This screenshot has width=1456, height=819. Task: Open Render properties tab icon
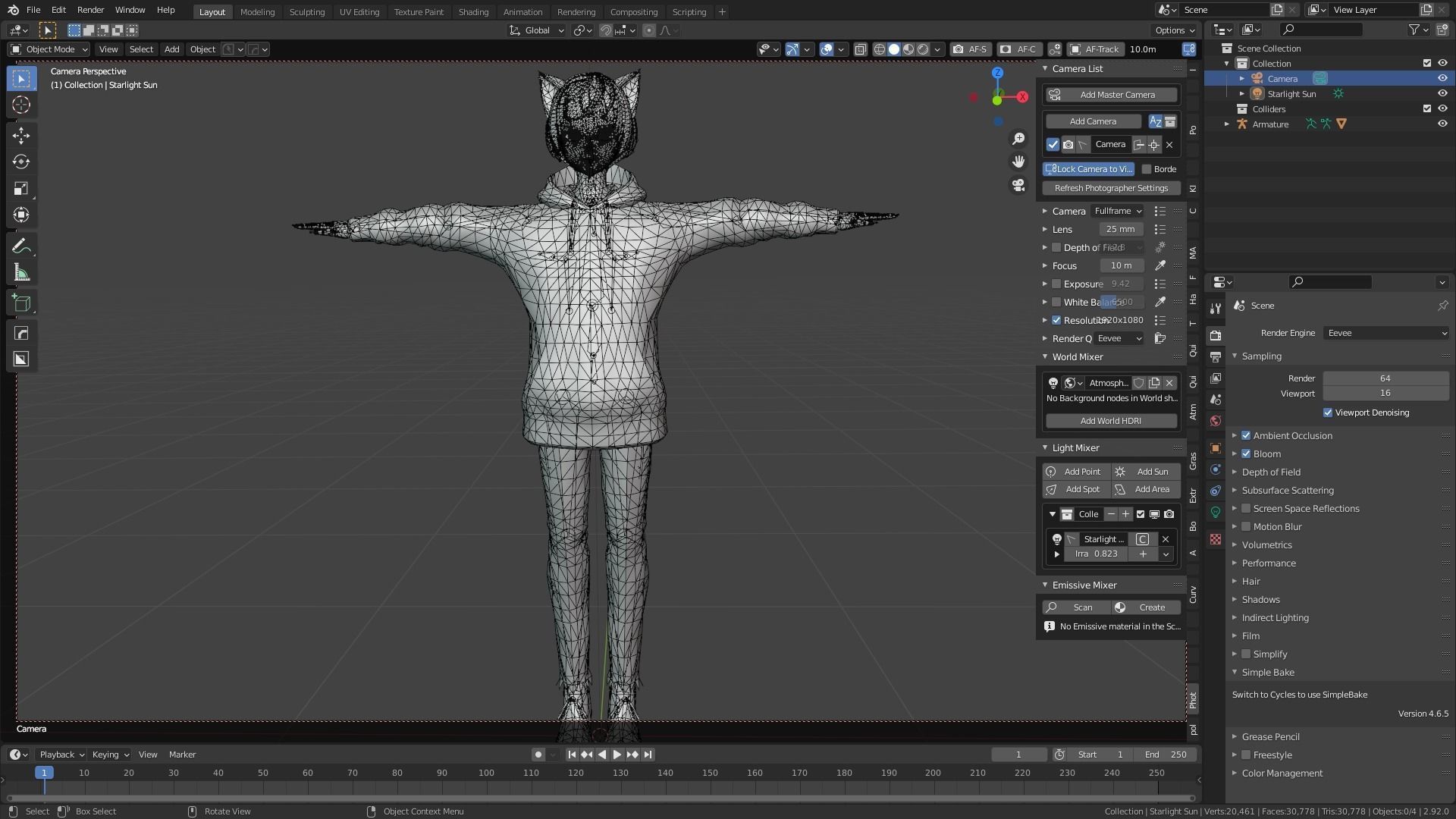coord(1216,335)
